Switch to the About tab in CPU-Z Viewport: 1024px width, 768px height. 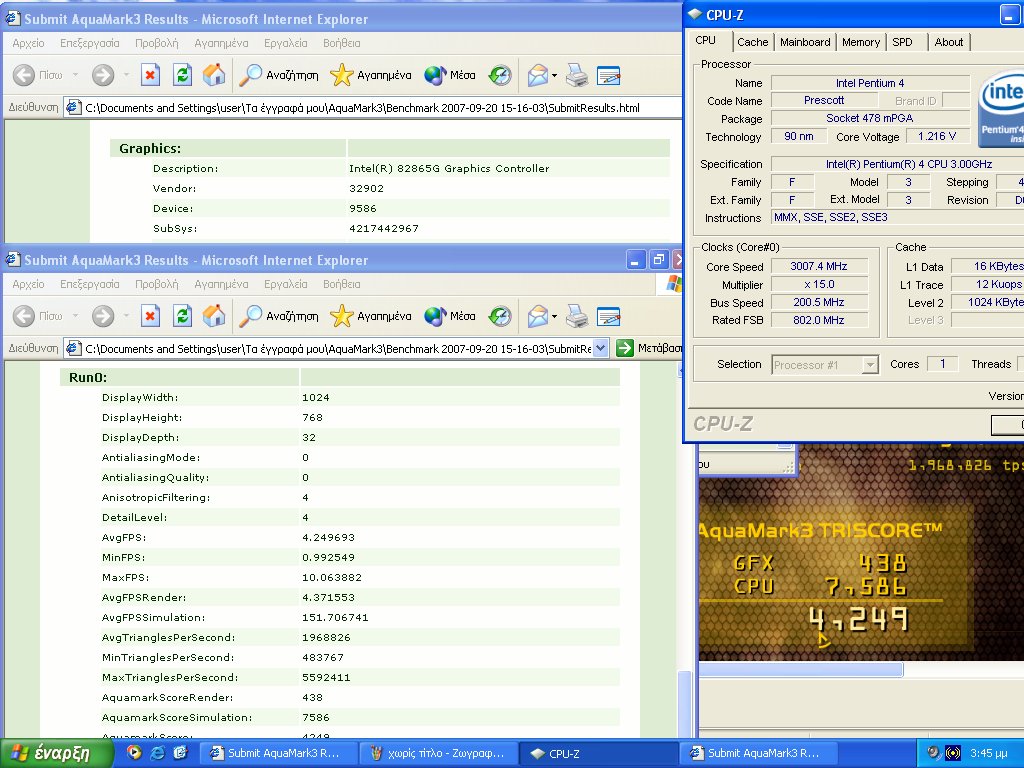point(948,42)
